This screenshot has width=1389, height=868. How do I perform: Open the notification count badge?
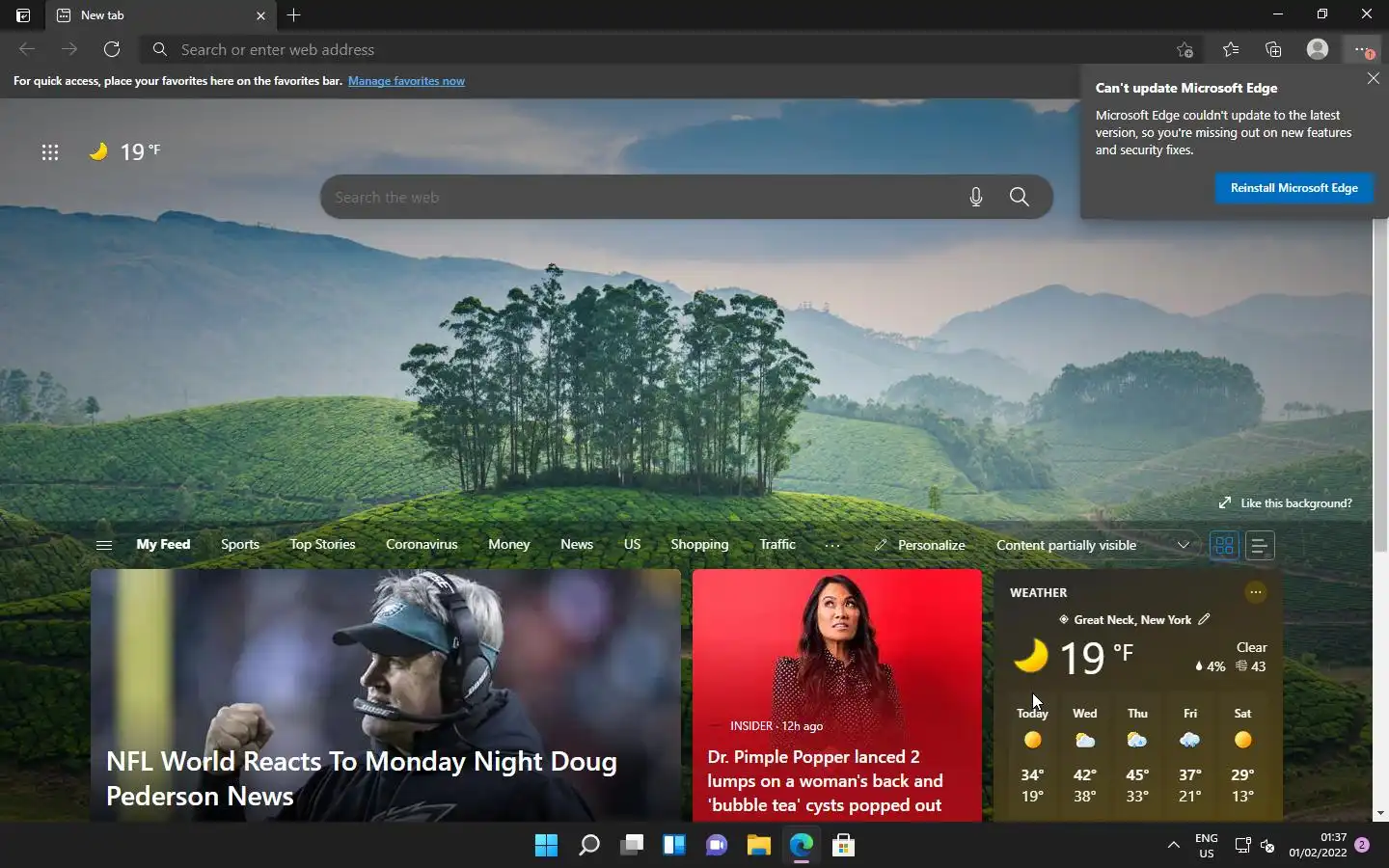(x=1362, y=845)
